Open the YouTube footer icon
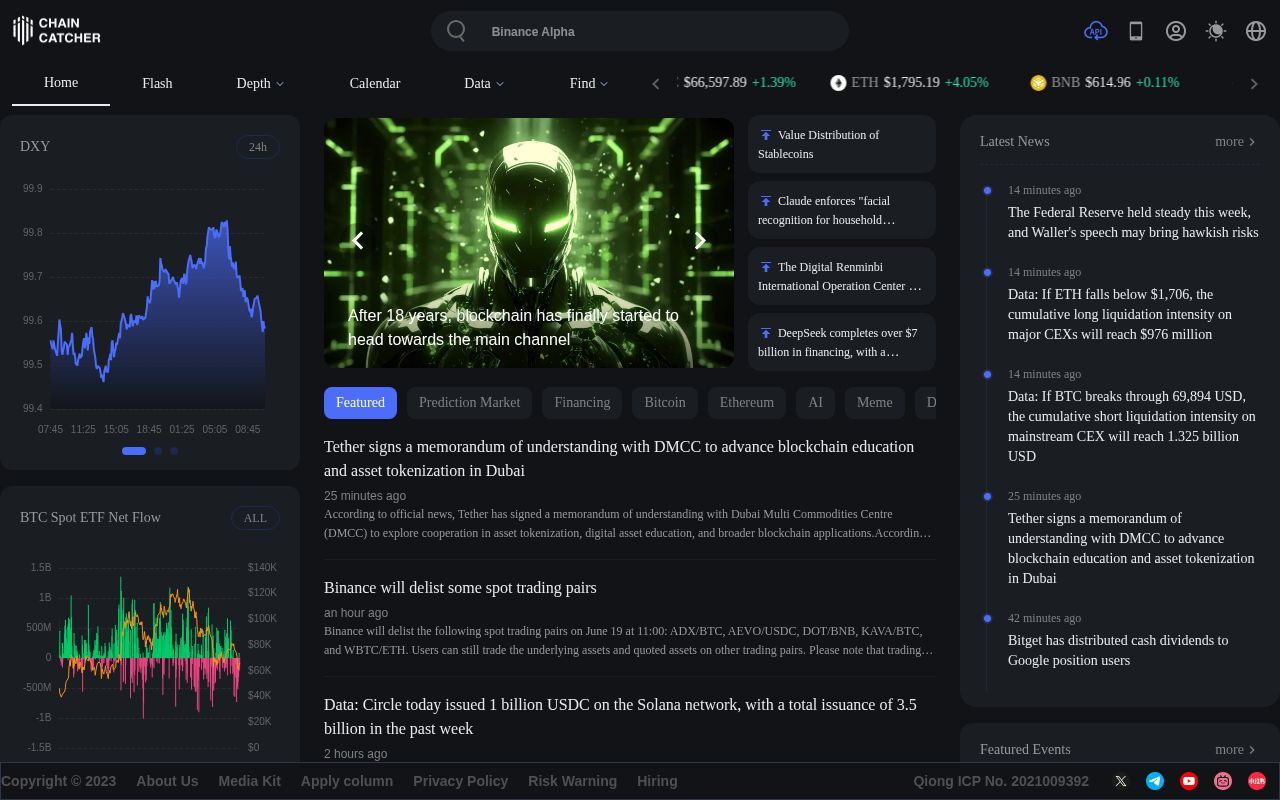1280x800 pixels. 1189,781
